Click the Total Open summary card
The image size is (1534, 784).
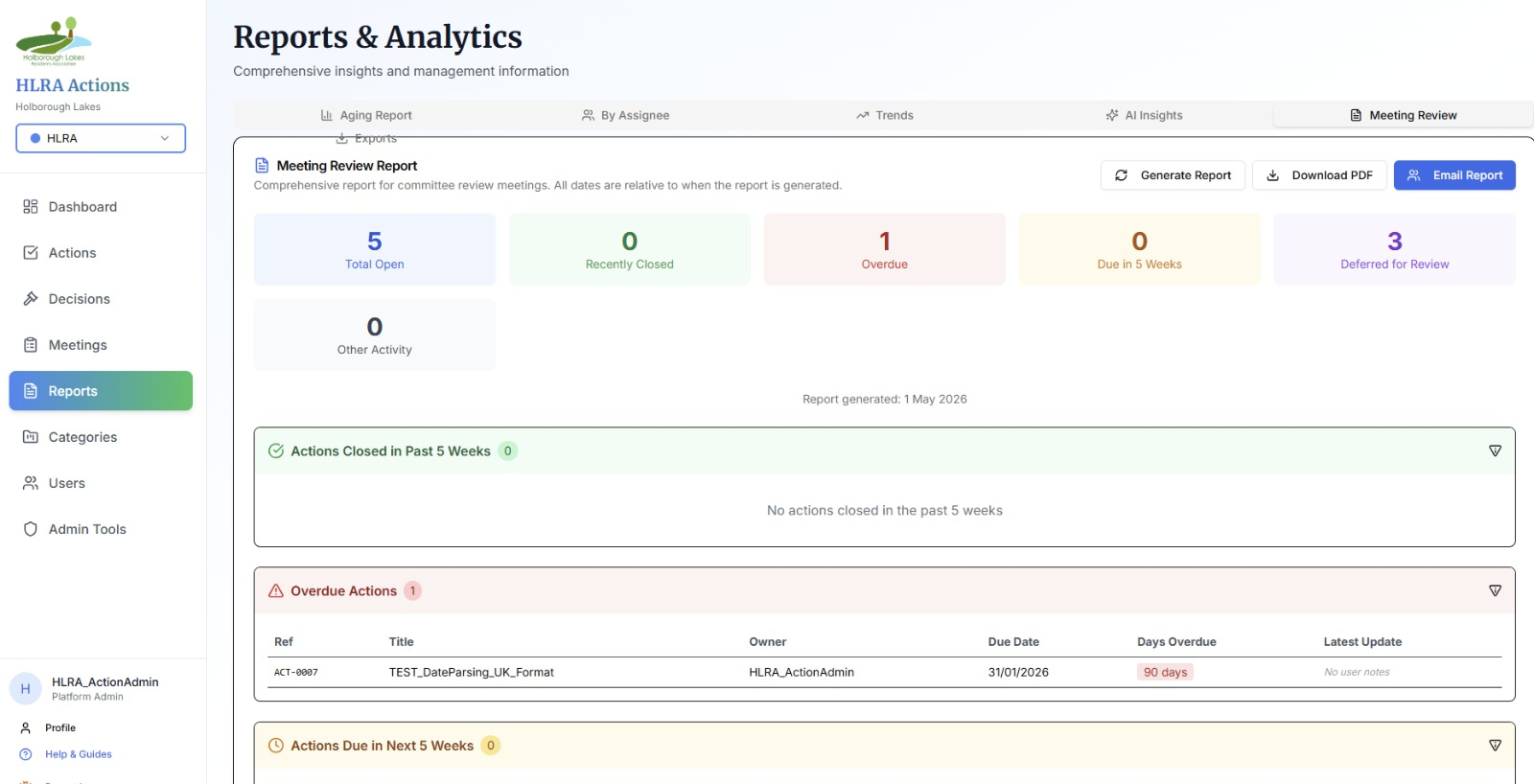point(375,249)
